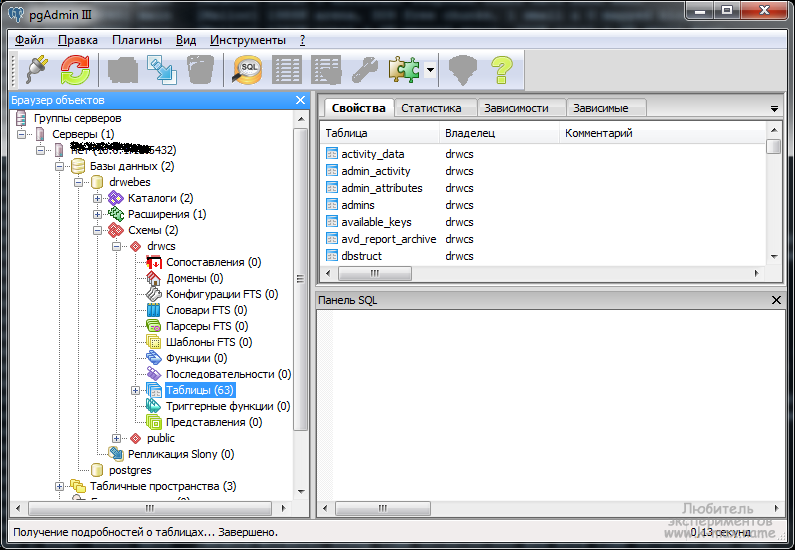Collapse the Базы данных (2) node
The width and height of the screenshot is (795, 550).
(x=59, y=166)
